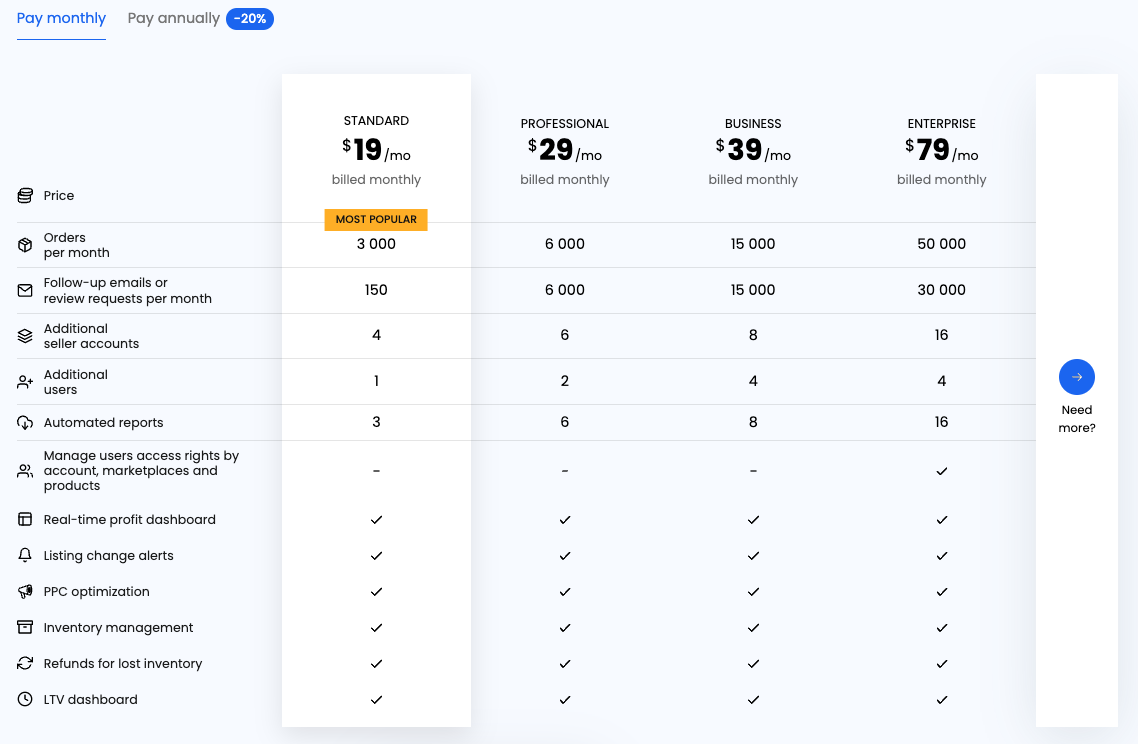1138x744 pixels.
Task: Click the Listing change alerts bell icon
Action: (25, 556)
